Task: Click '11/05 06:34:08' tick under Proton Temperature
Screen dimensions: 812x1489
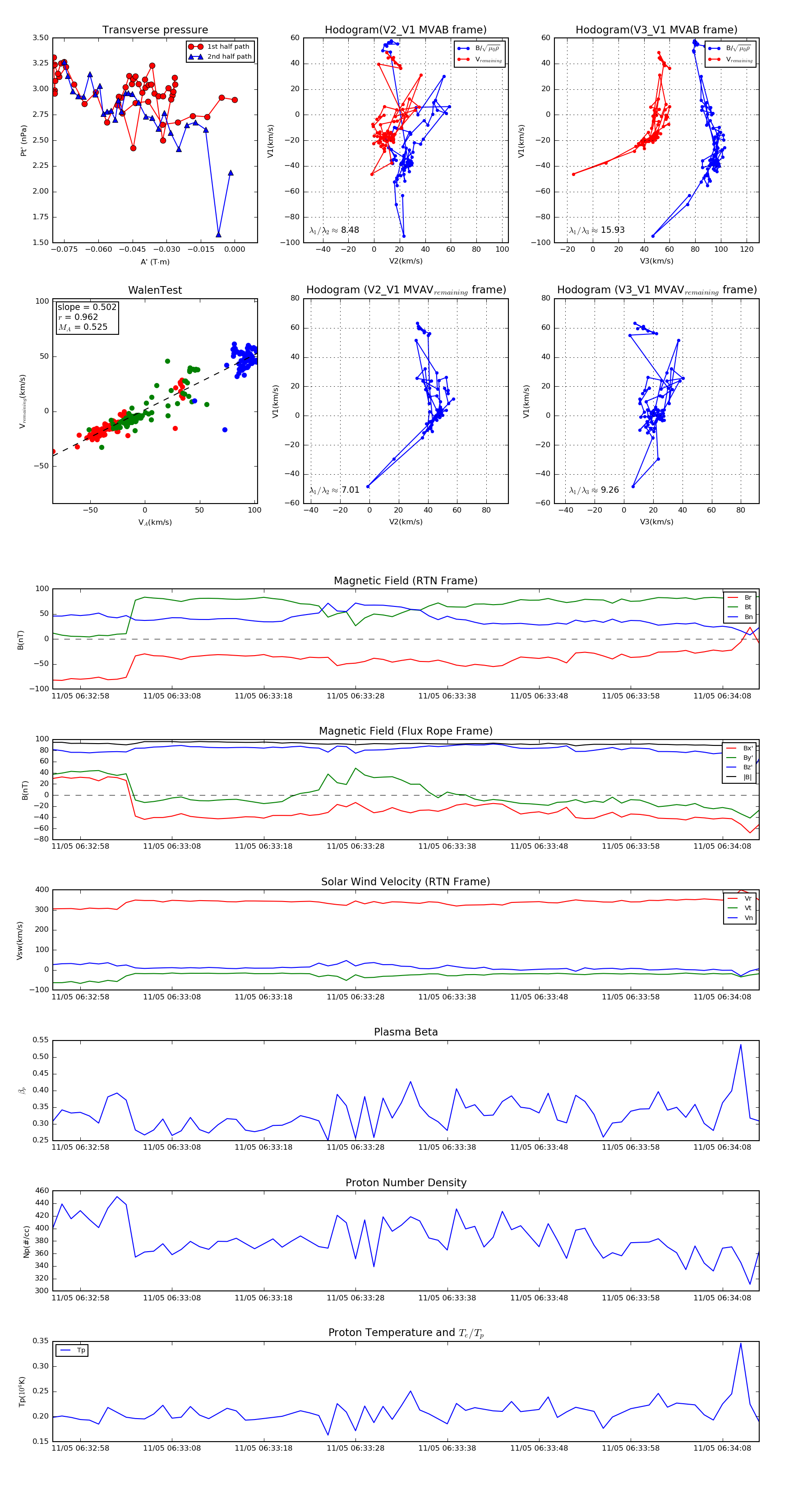Action: (722, 1448)
